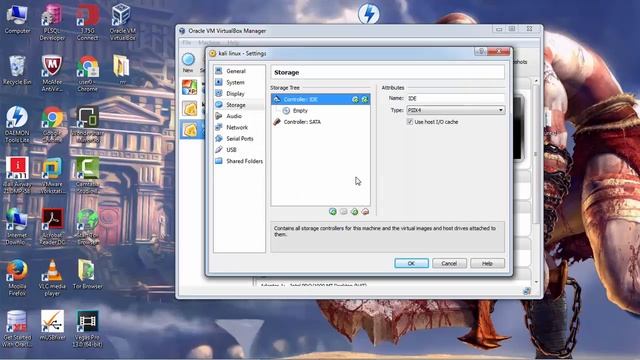Click the Oracle VM VirtualBox desktop icon
The width and height of the screenshot is (640, 360).
point(122,22)
